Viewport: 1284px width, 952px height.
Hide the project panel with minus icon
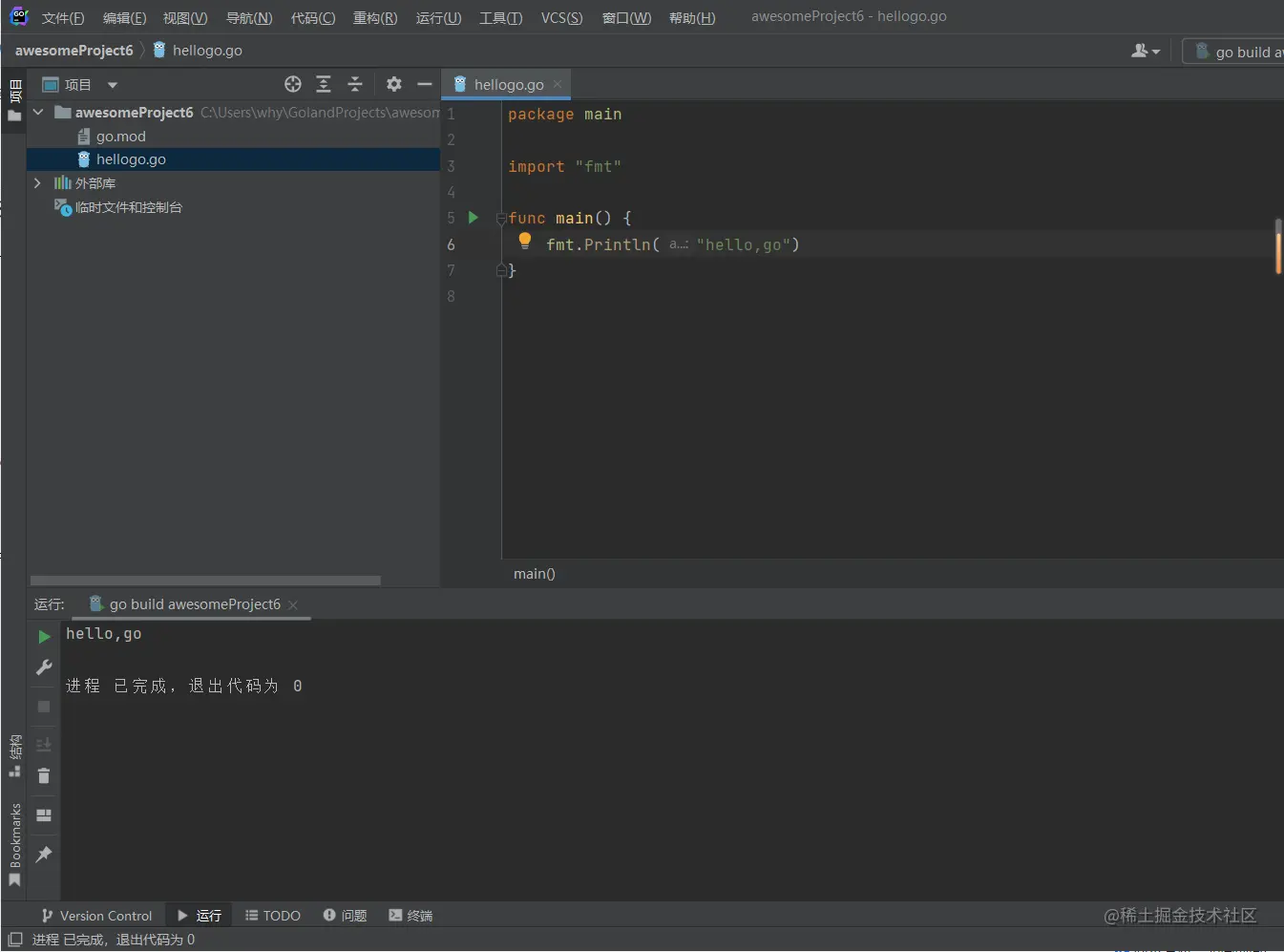pyautogui.click(x=425, y=84)
